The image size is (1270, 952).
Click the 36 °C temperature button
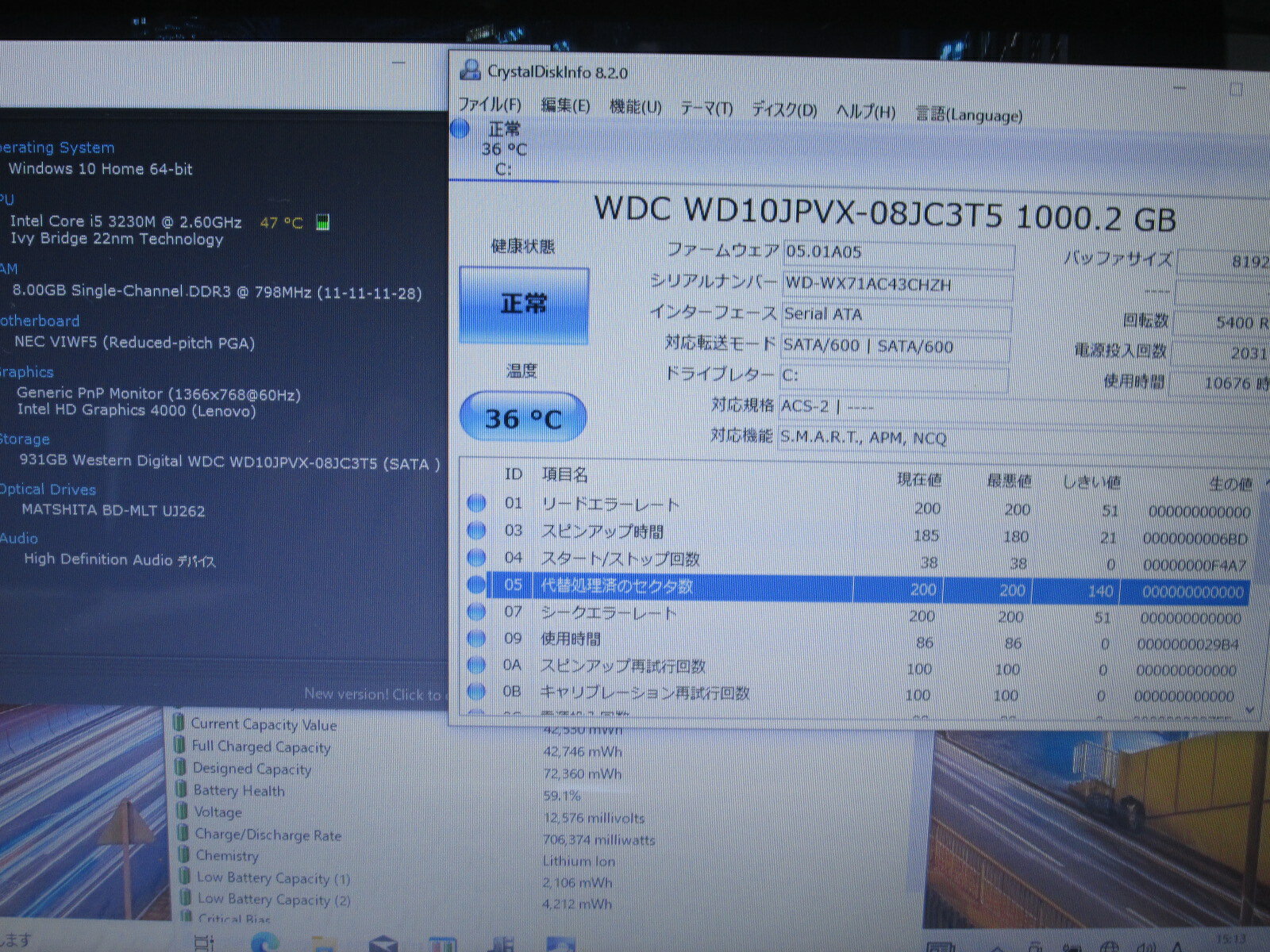click(523, 417)
